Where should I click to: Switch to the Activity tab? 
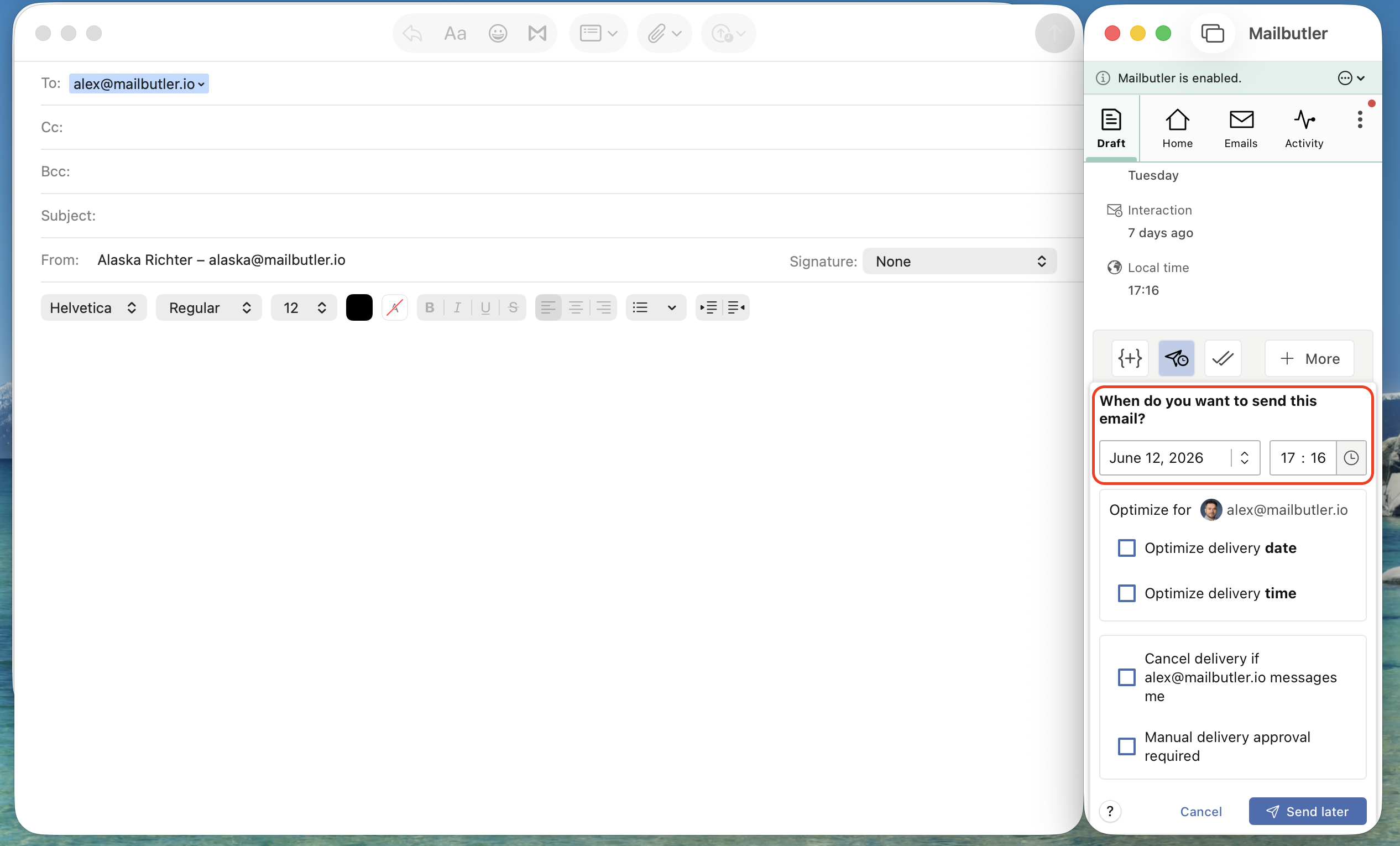1304,128
